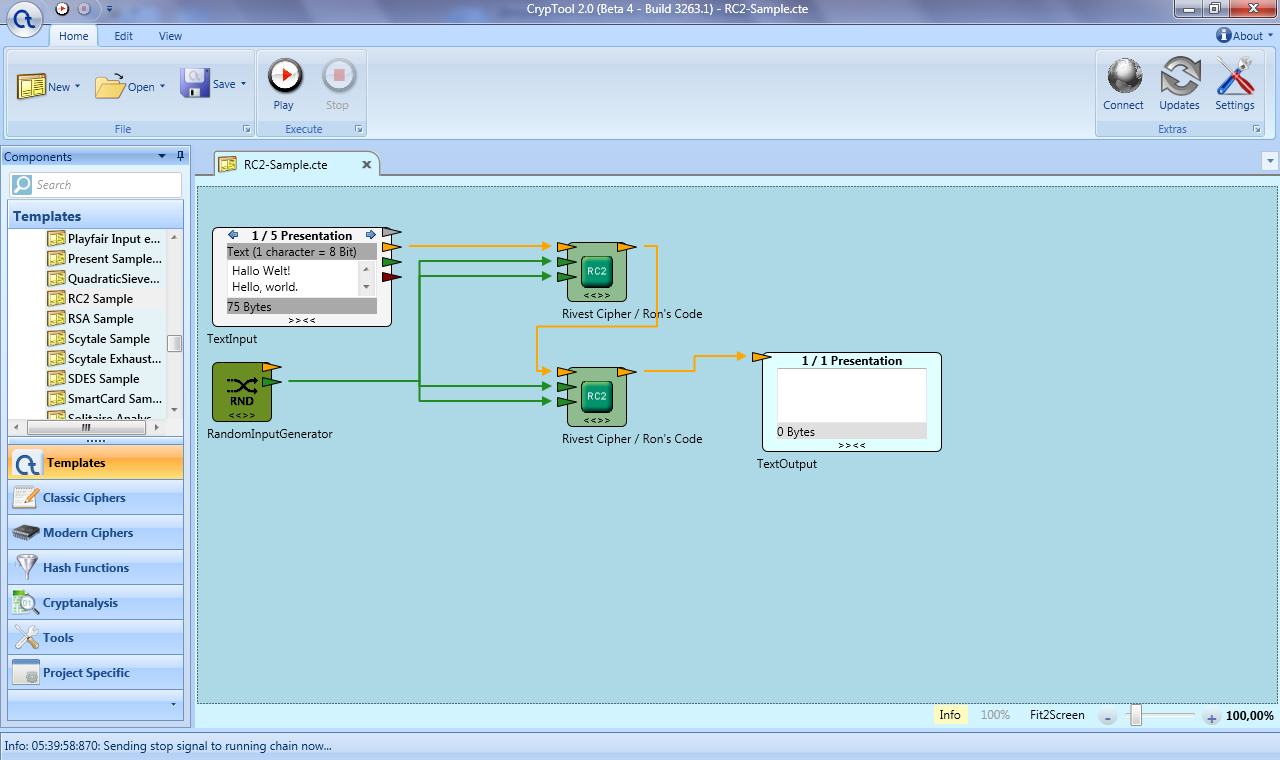Click the Playfair Input template icon

[56, 239]
